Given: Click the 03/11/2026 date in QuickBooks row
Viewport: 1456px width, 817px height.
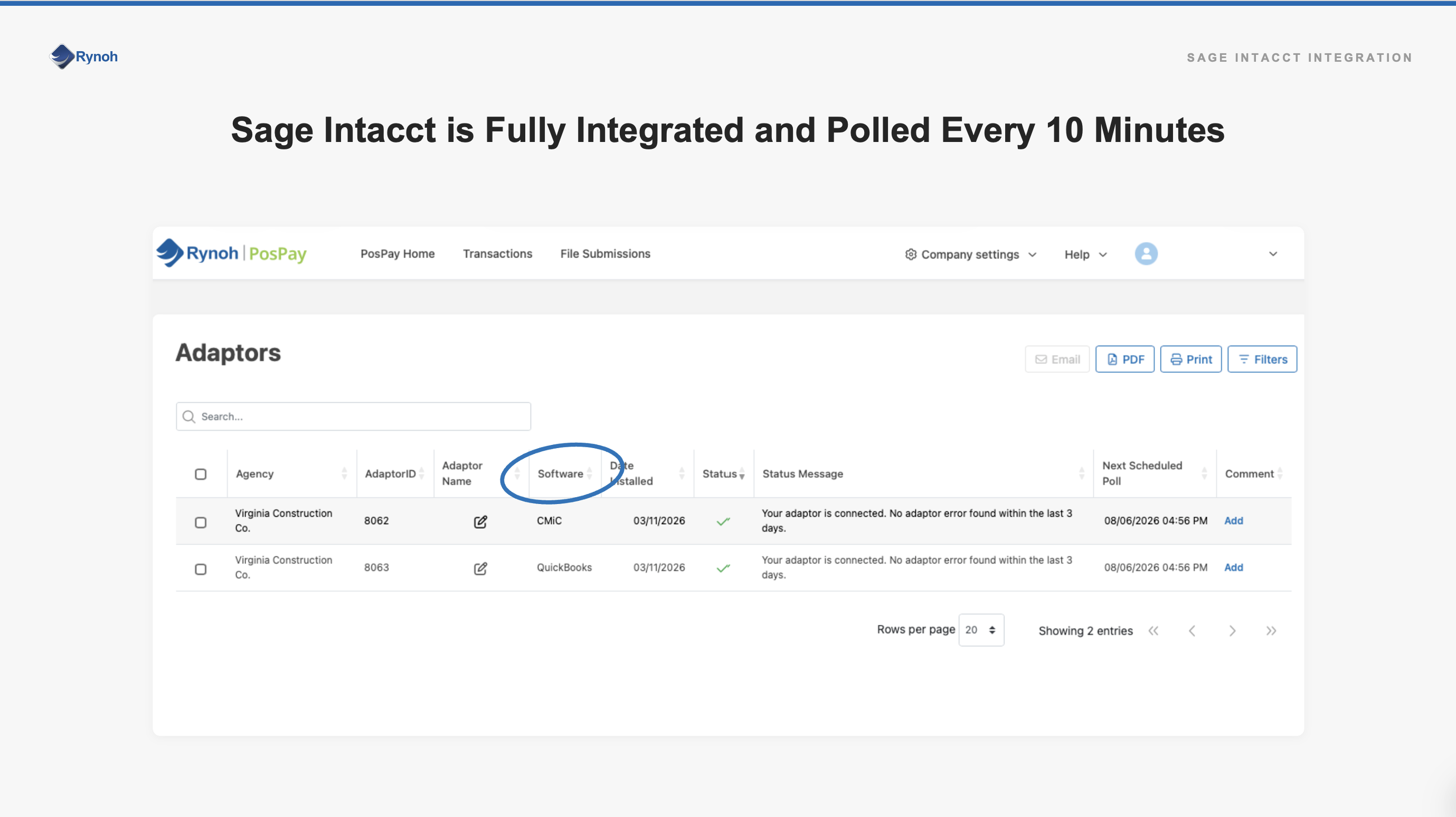Looking at the screenshot, I should point(659,567).
